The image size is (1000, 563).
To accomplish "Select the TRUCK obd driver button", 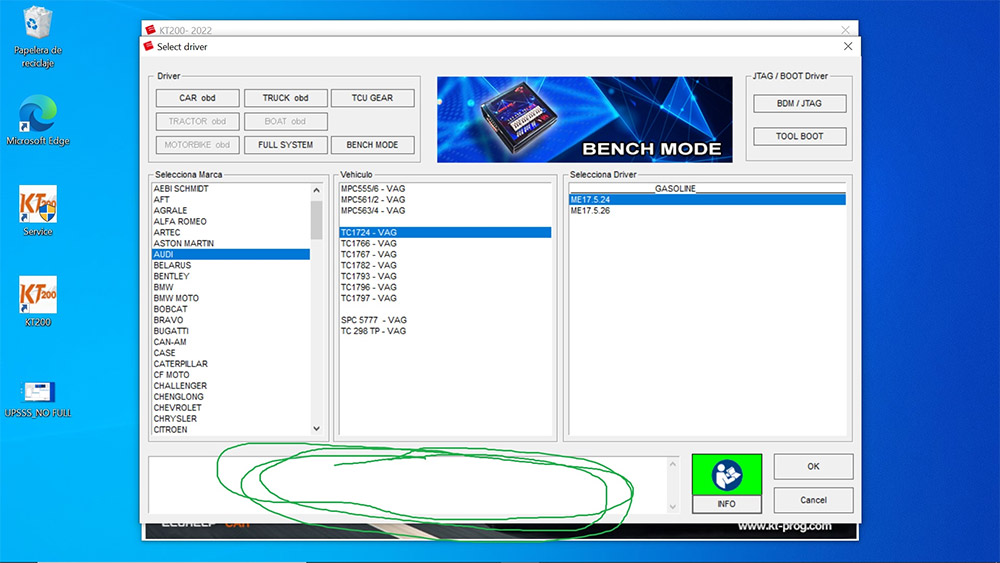I will [285, 98].
